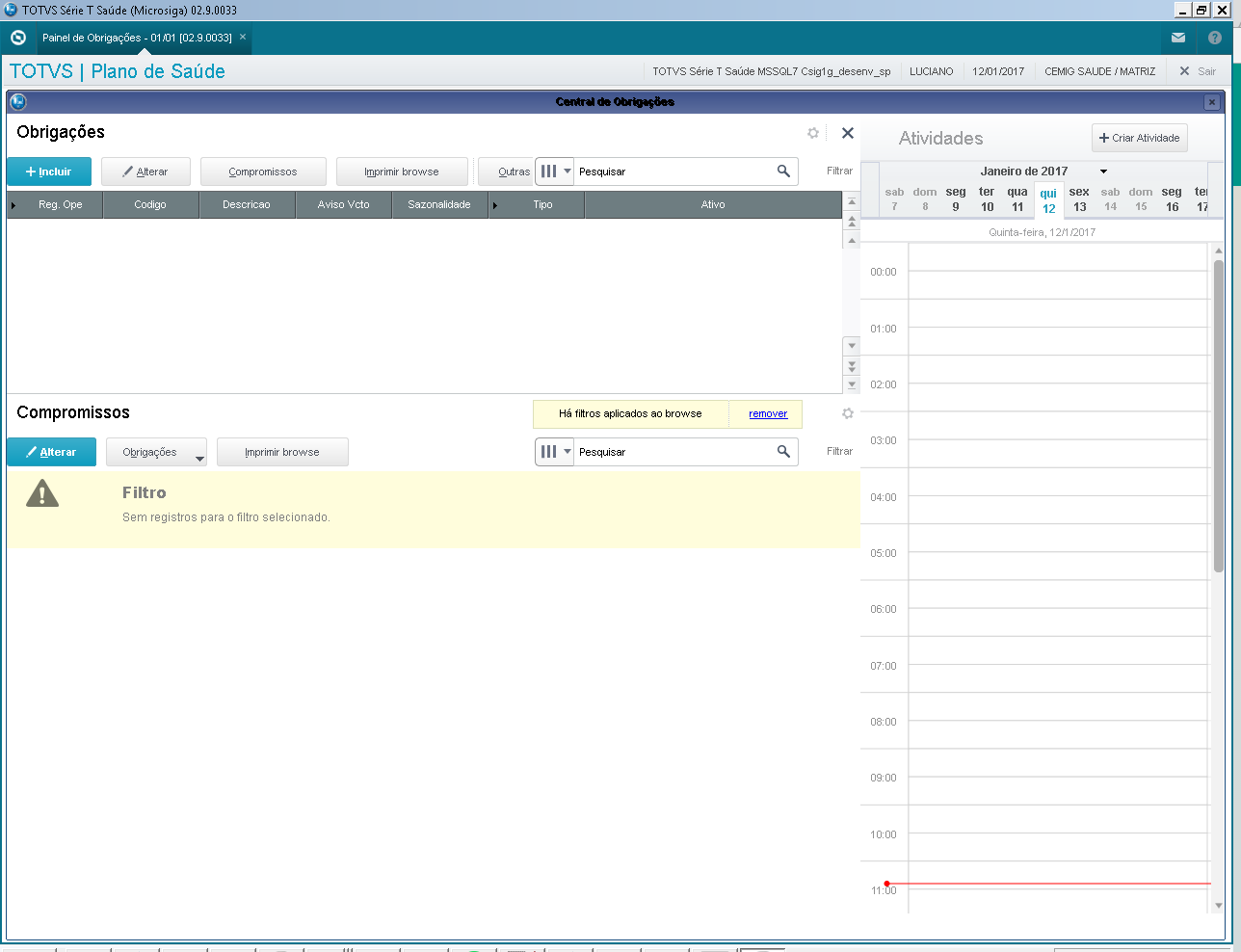1241x952 pixels.
Task: Click the CEMIG SAUDE / MATRIZ company label
Action: (1099, 71)
